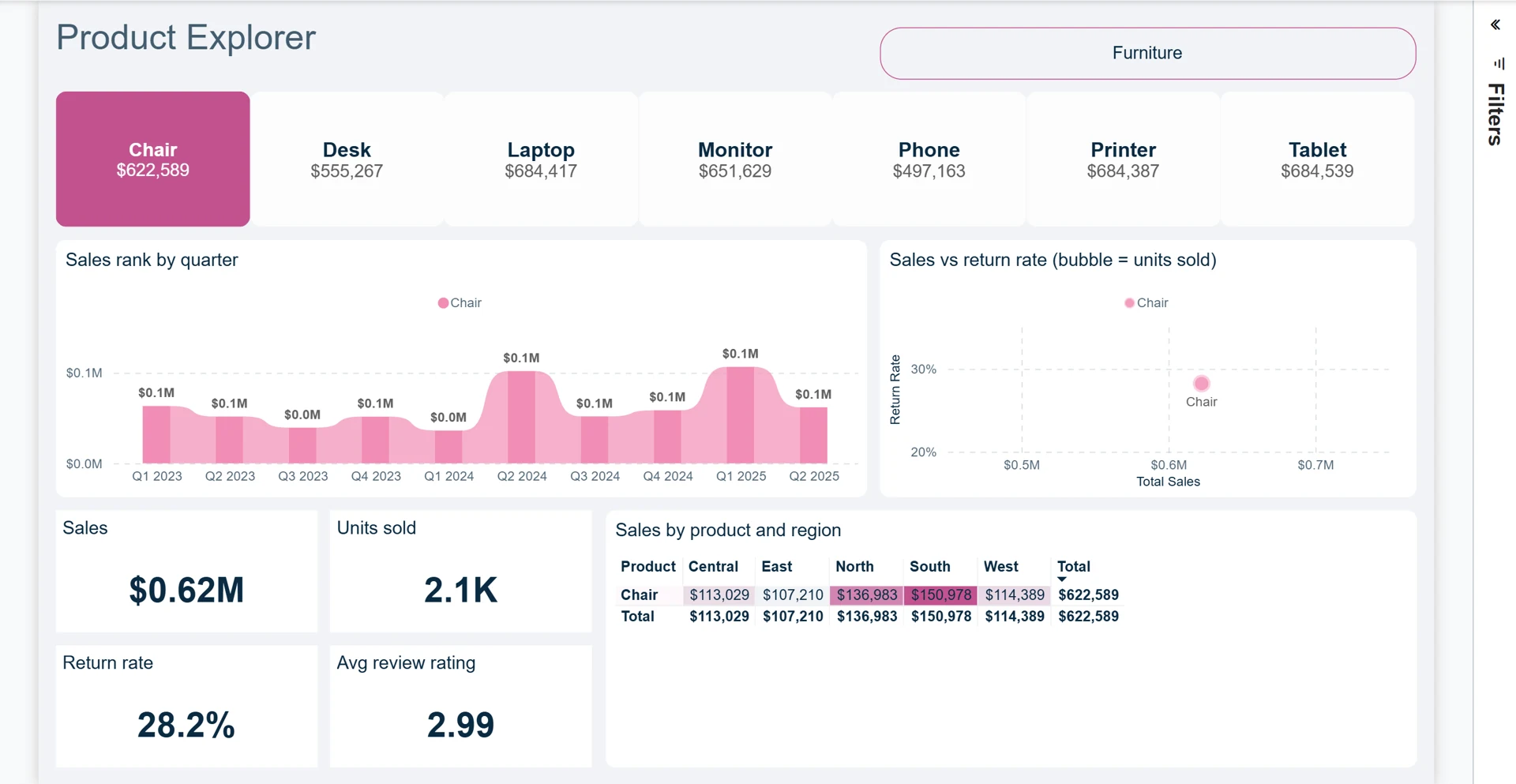Click the Sales by product and region title
This screenshot has height=784, width=1516.
click(x=728, y=531)
